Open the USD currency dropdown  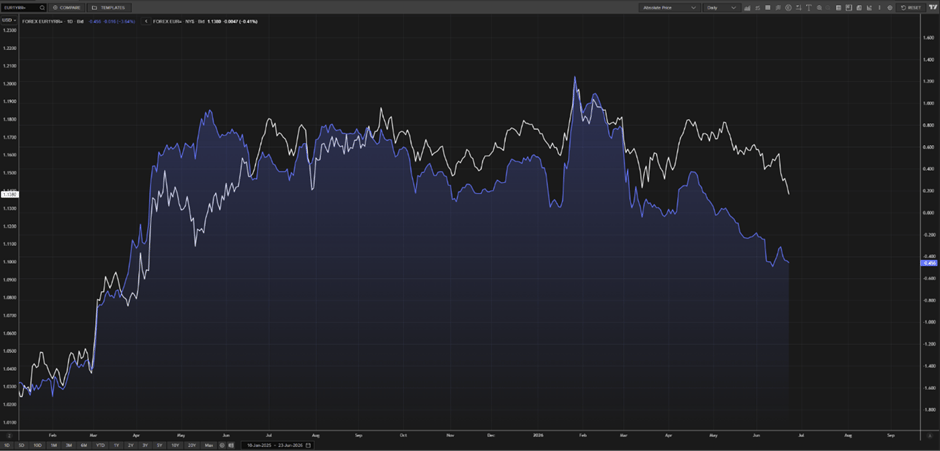[8, 20]
